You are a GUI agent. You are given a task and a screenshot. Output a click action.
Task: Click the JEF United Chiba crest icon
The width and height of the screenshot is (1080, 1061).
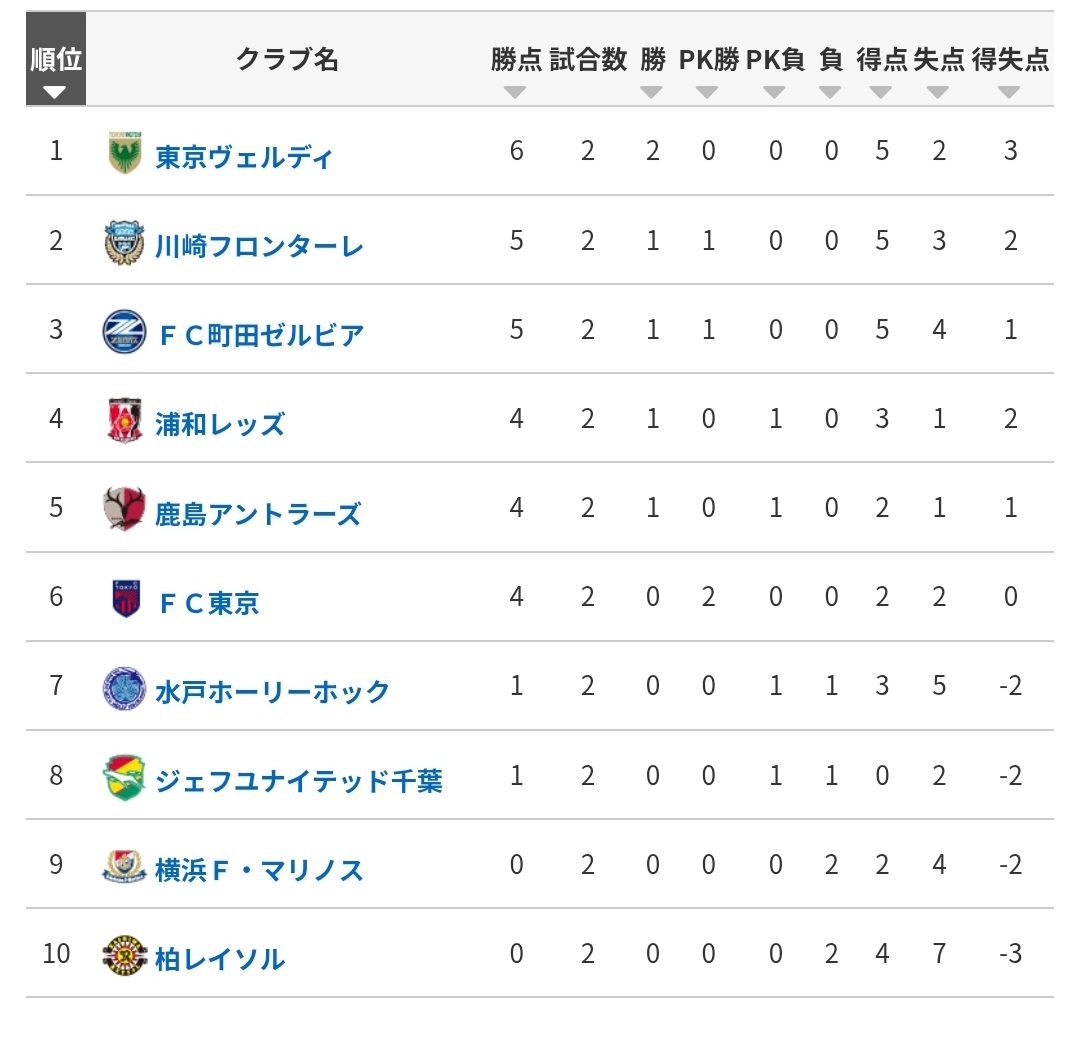point(126,778)
